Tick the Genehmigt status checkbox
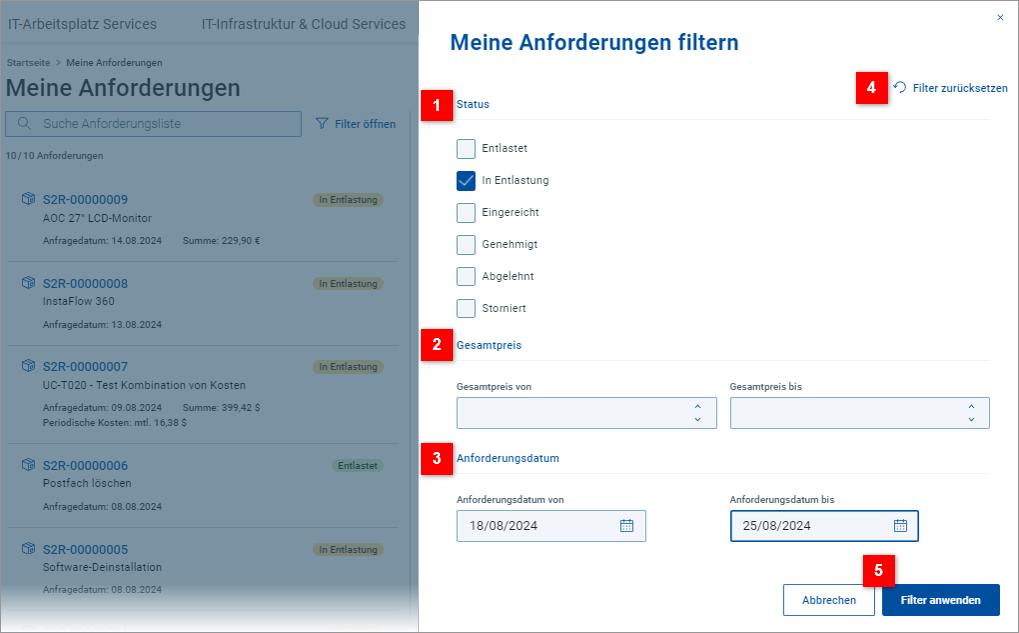Viewport: 1019px width, 633px height. (466, 245)
